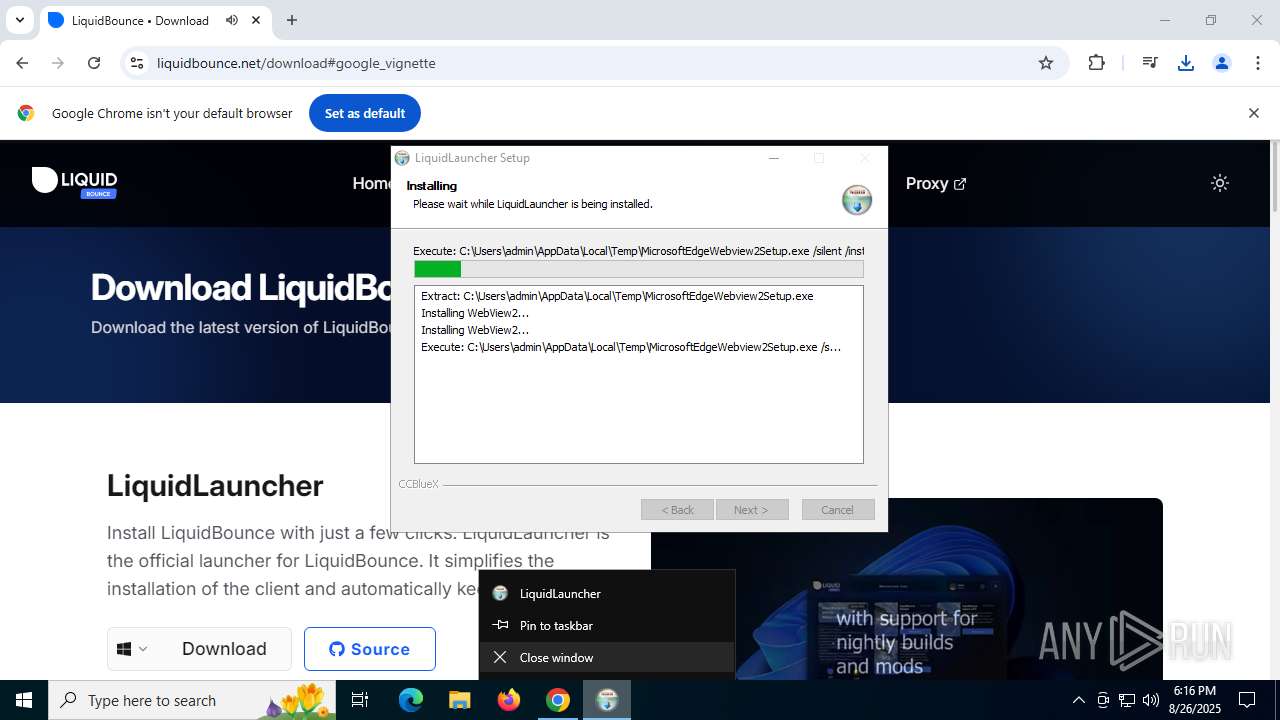
Task: Open the Chrome extensions puzzle icon
Action: click(x=1097, y=63)
